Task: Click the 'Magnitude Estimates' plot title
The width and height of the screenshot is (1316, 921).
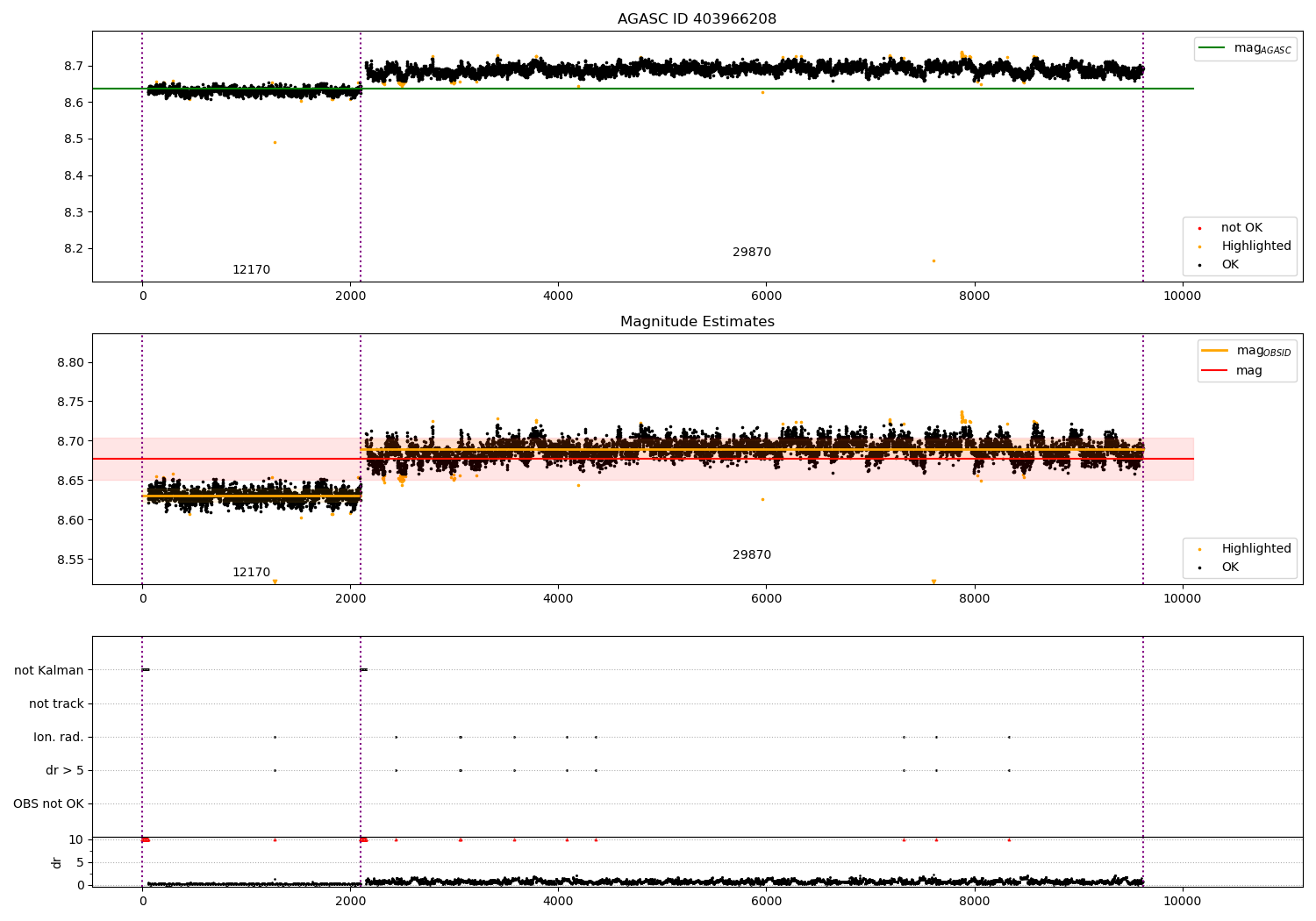Action: click(x=697, y=322)
